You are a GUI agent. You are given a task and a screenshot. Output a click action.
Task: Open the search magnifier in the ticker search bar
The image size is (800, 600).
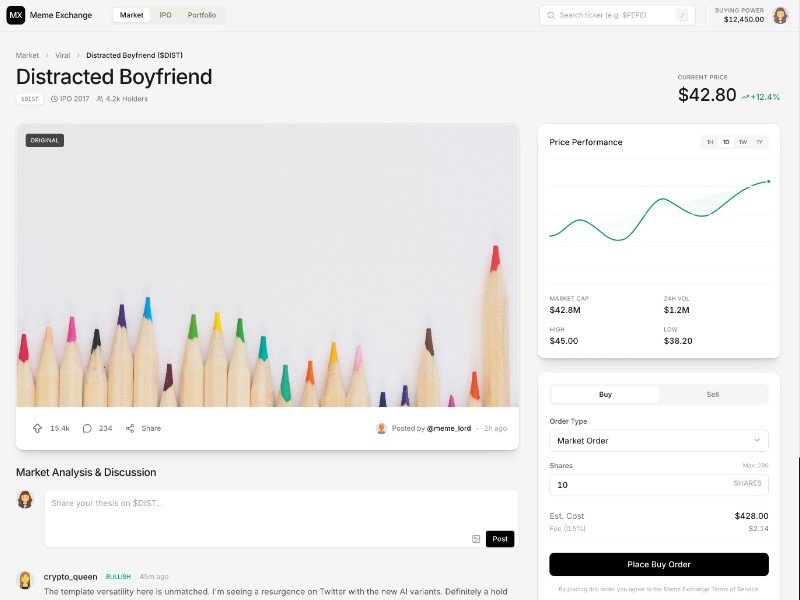pyautogui.click(x=549, y=15)
